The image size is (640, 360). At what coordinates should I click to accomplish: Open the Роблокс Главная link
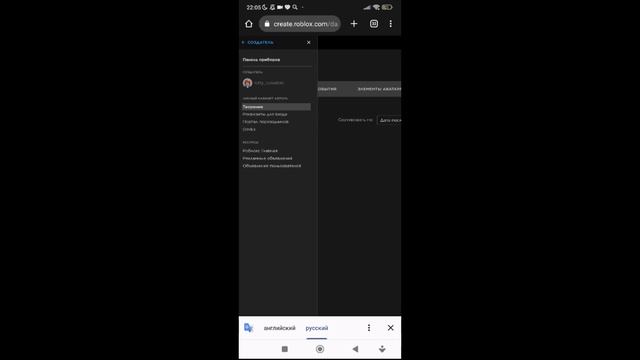(x=260, y=151)
